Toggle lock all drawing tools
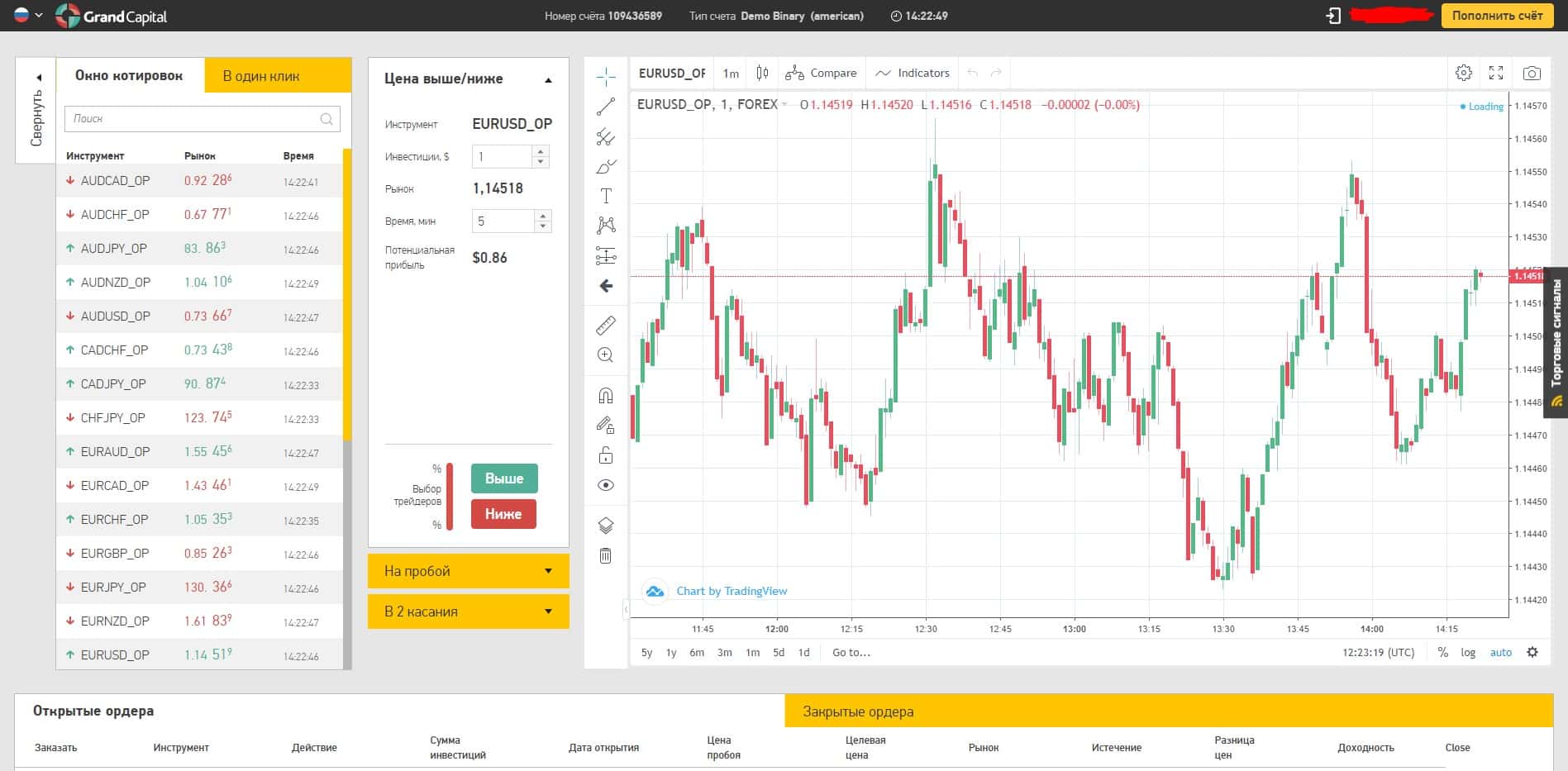Viewport: 1568px width, 771px height. click(x=606, y=455)
